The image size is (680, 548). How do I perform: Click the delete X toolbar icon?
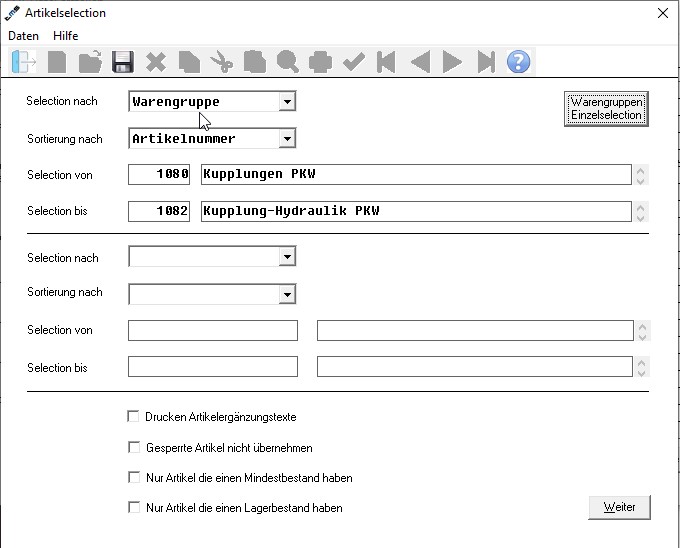click(x=156, y=62)
